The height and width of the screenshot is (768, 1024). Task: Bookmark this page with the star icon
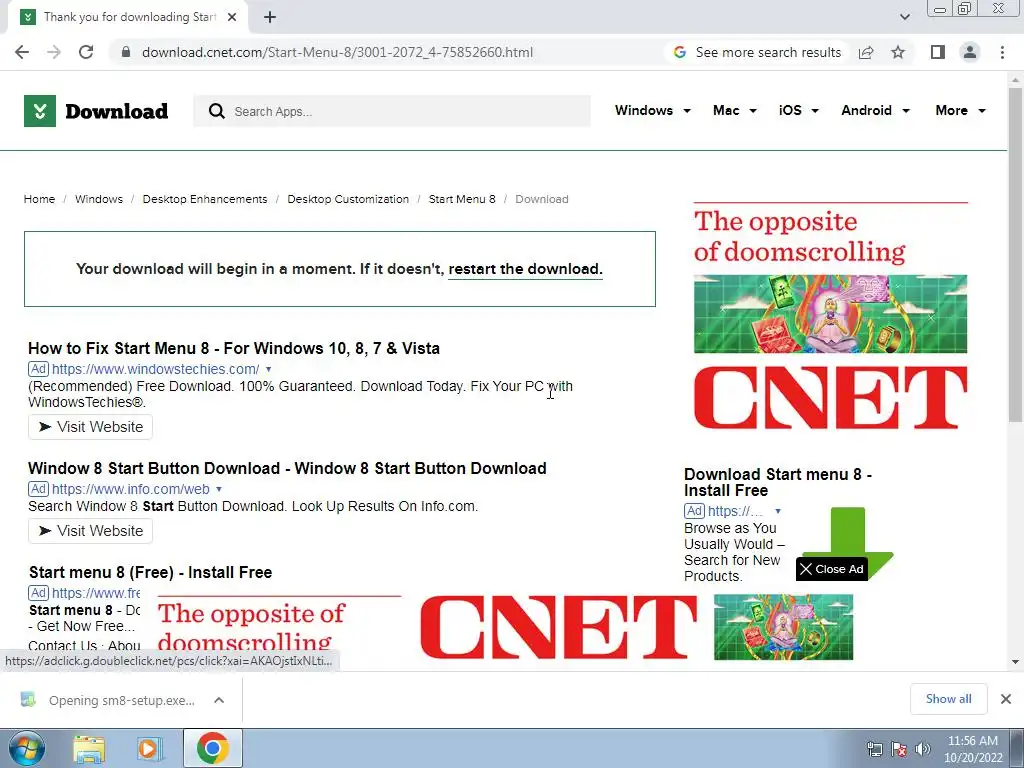[x=898, y=52]
